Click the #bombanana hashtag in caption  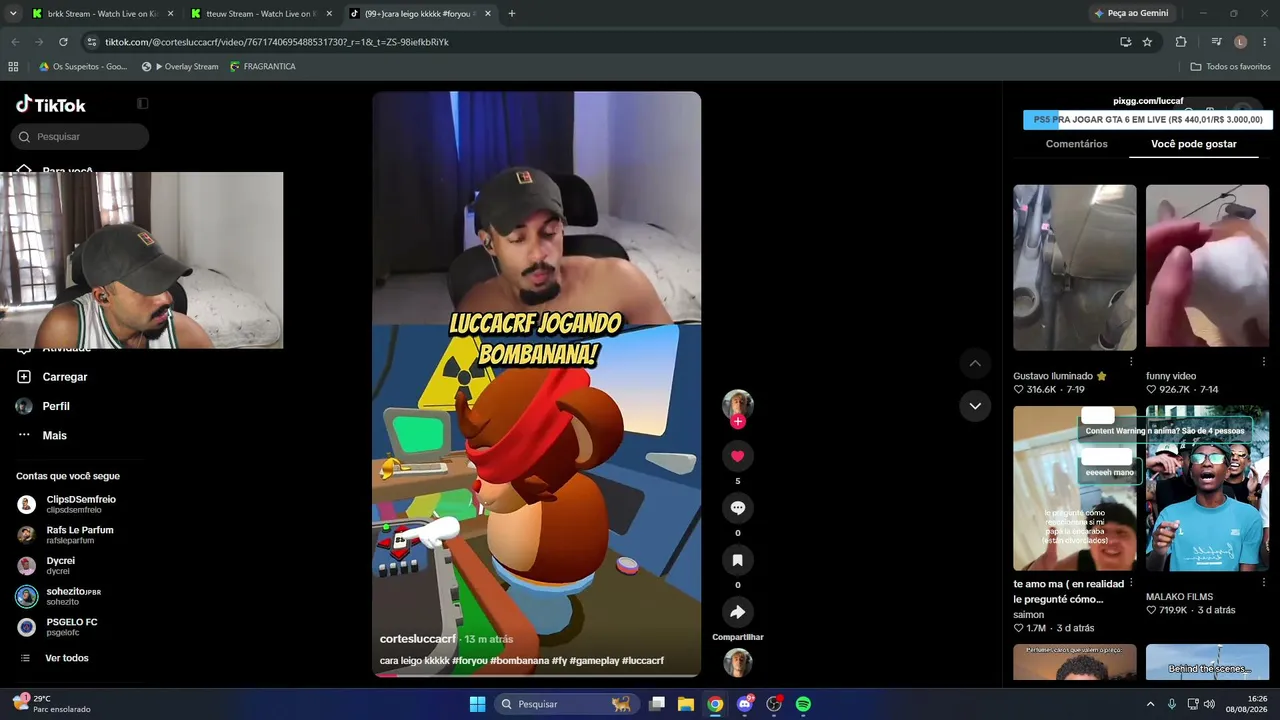pos(520,661)
